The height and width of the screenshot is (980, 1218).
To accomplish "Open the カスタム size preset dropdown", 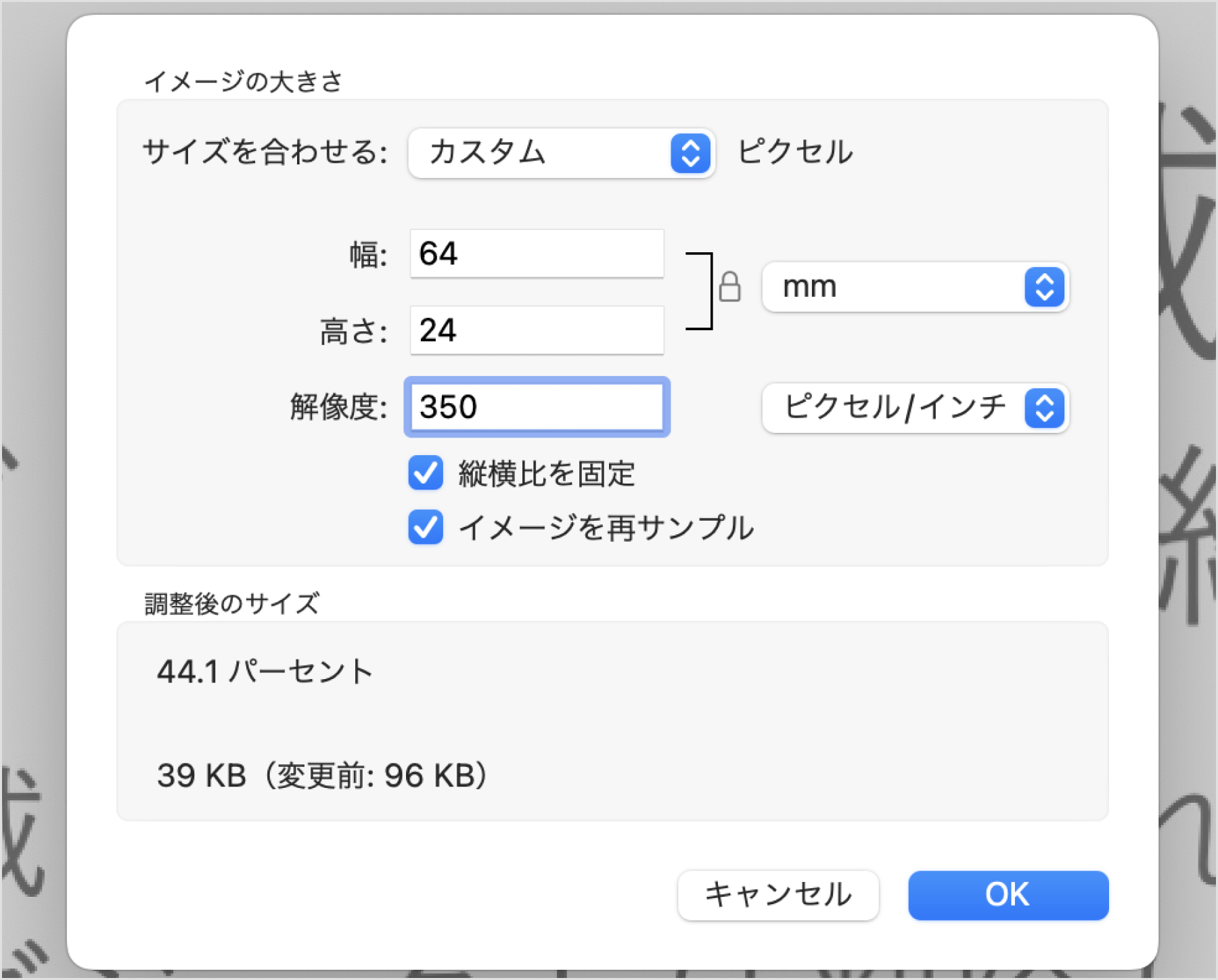I will click(561, 153).
